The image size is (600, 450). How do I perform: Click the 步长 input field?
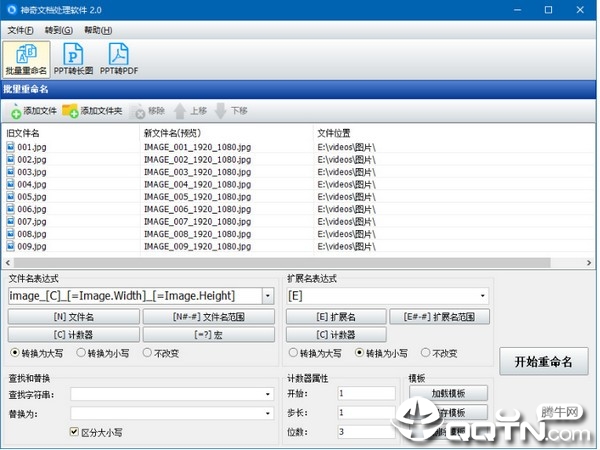tap(366, 412)
